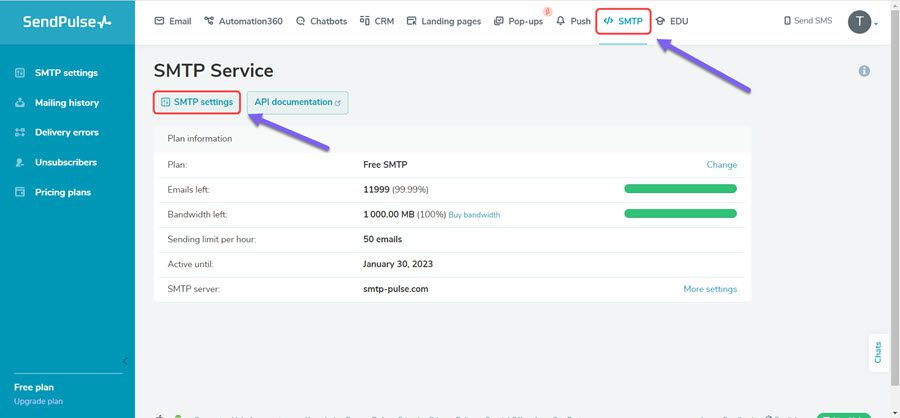The height and width of the screenshot is (418, 900).
Task: Click the Upgrade plan link
Action: pos(38,401)
